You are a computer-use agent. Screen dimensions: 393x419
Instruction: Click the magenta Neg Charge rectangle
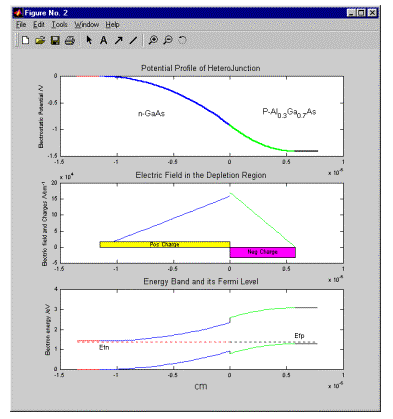263,252
